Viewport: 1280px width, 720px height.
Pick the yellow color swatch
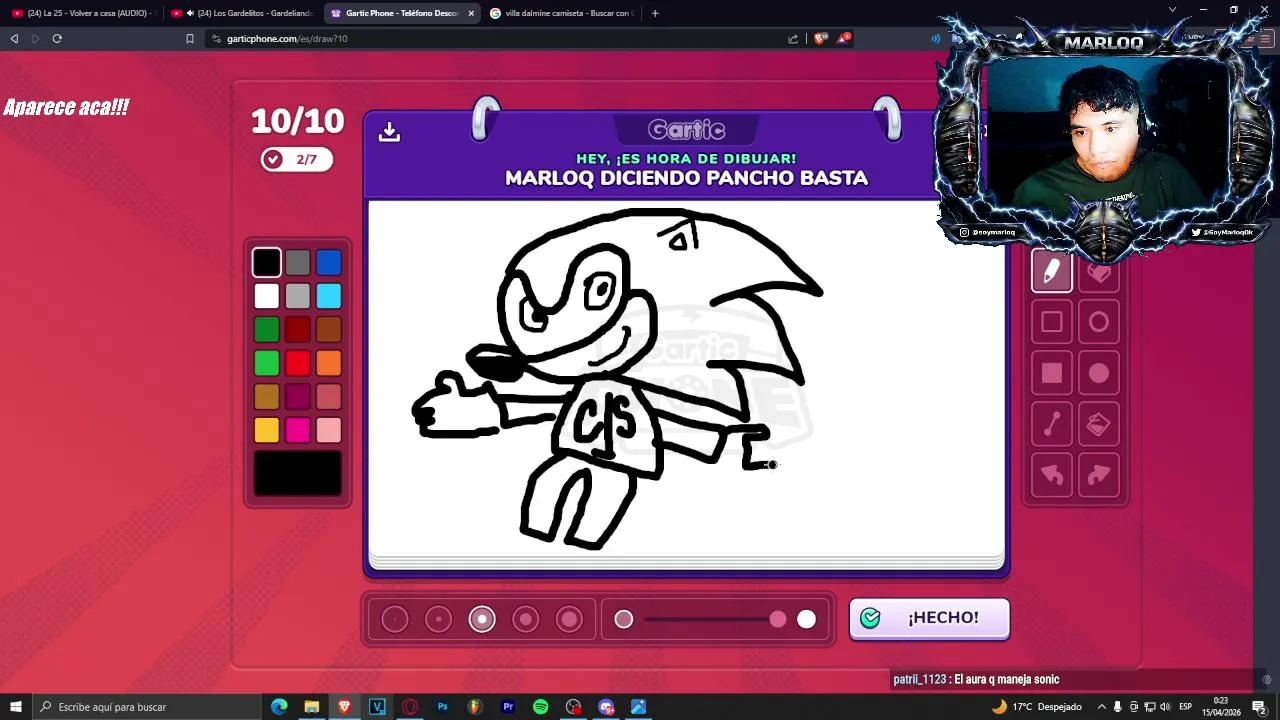pos(267,430)
